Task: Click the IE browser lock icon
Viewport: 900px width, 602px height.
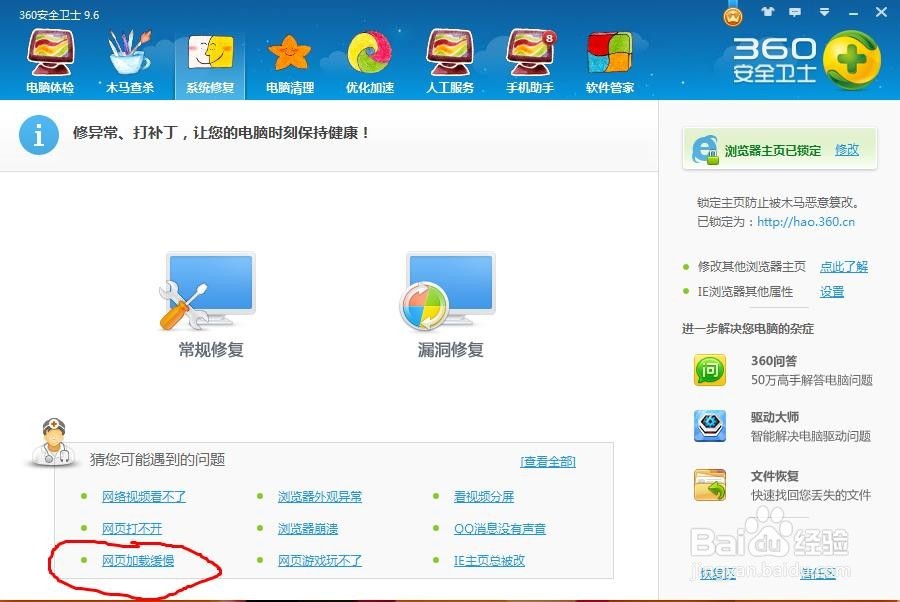Action: coord(705,150)
